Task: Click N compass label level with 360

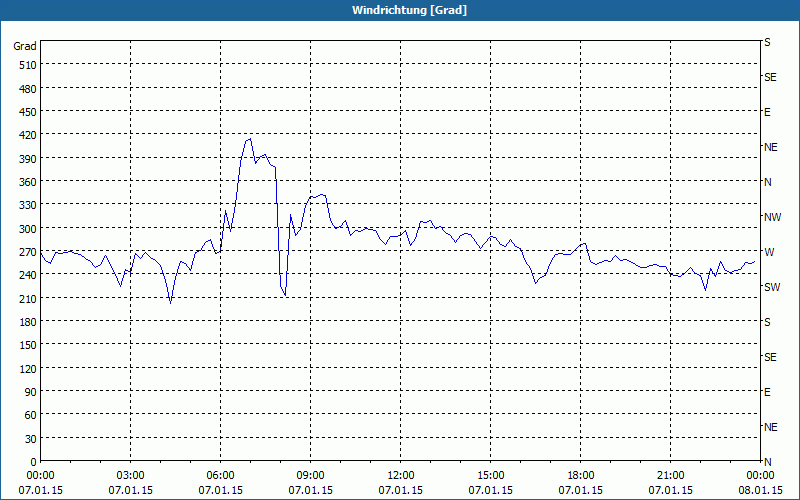Action: click(768, 182)
